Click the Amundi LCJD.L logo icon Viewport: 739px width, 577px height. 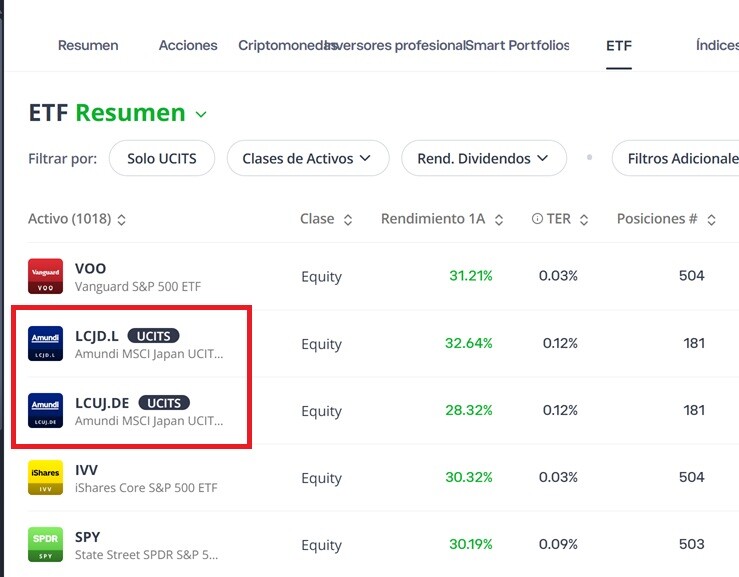(x=45, y=344)
